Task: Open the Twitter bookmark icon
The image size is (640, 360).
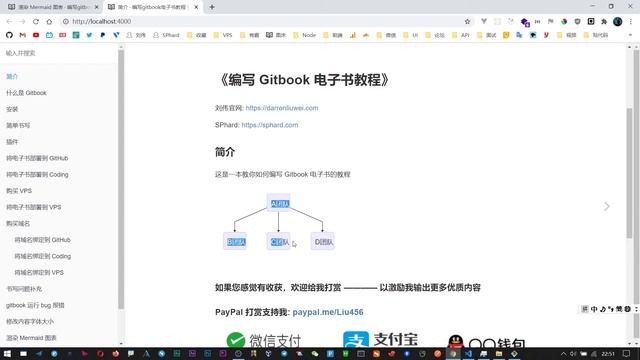Action: (x=89, y=35)
